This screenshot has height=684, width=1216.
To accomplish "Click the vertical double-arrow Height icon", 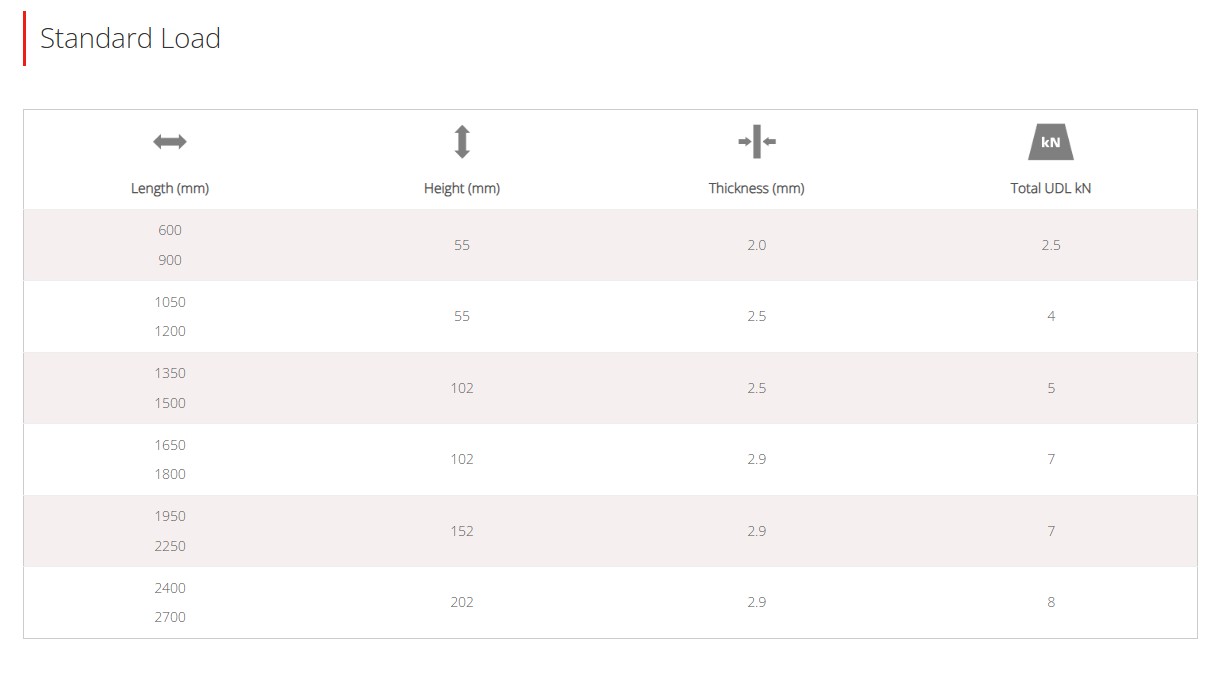I will [x=462, y=142].
